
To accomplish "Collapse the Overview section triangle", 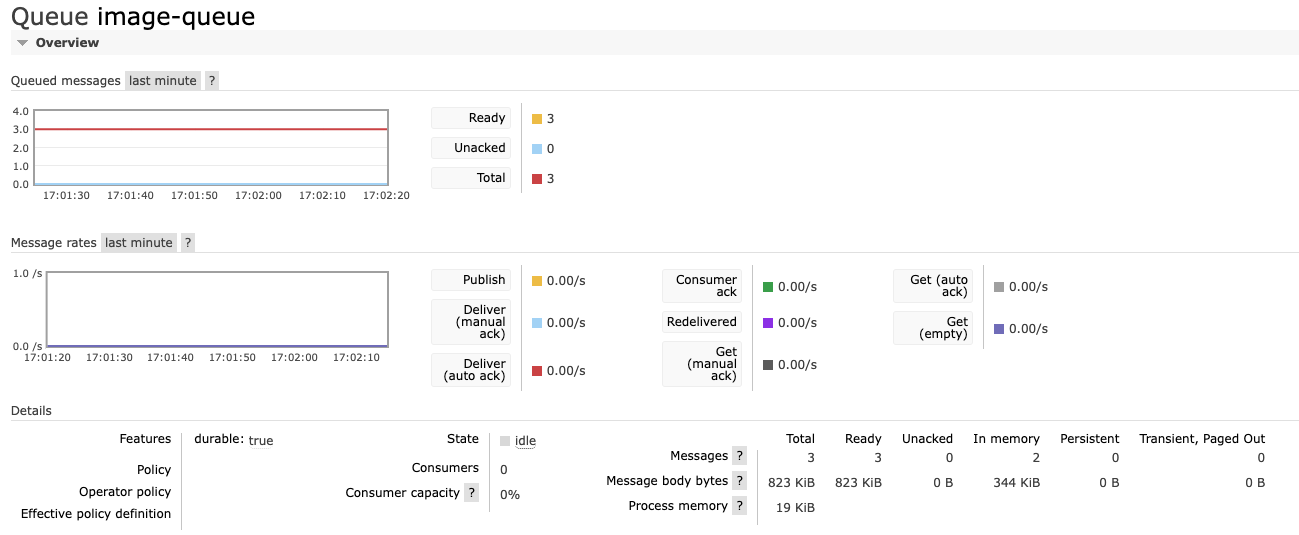I will click(22, 43).
